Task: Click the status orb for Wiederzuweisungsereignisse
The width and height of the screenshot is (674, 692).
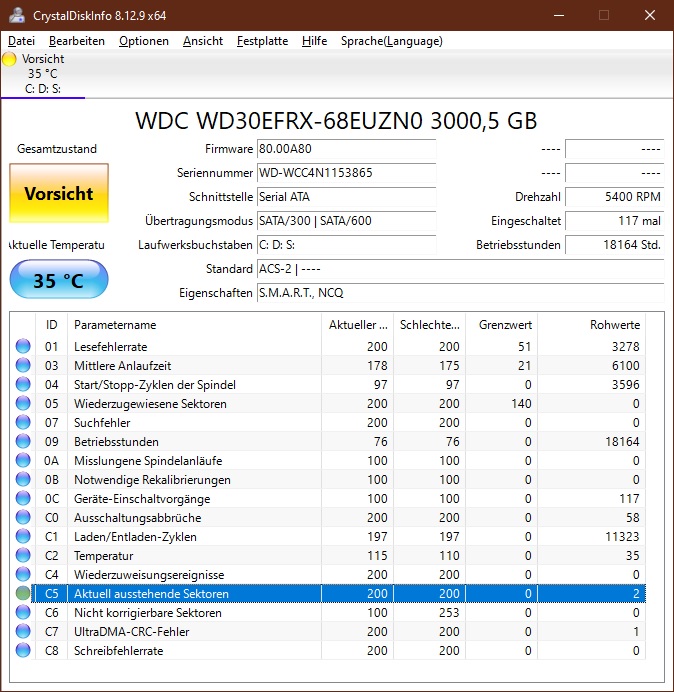Action: click(x=23, y=574)
